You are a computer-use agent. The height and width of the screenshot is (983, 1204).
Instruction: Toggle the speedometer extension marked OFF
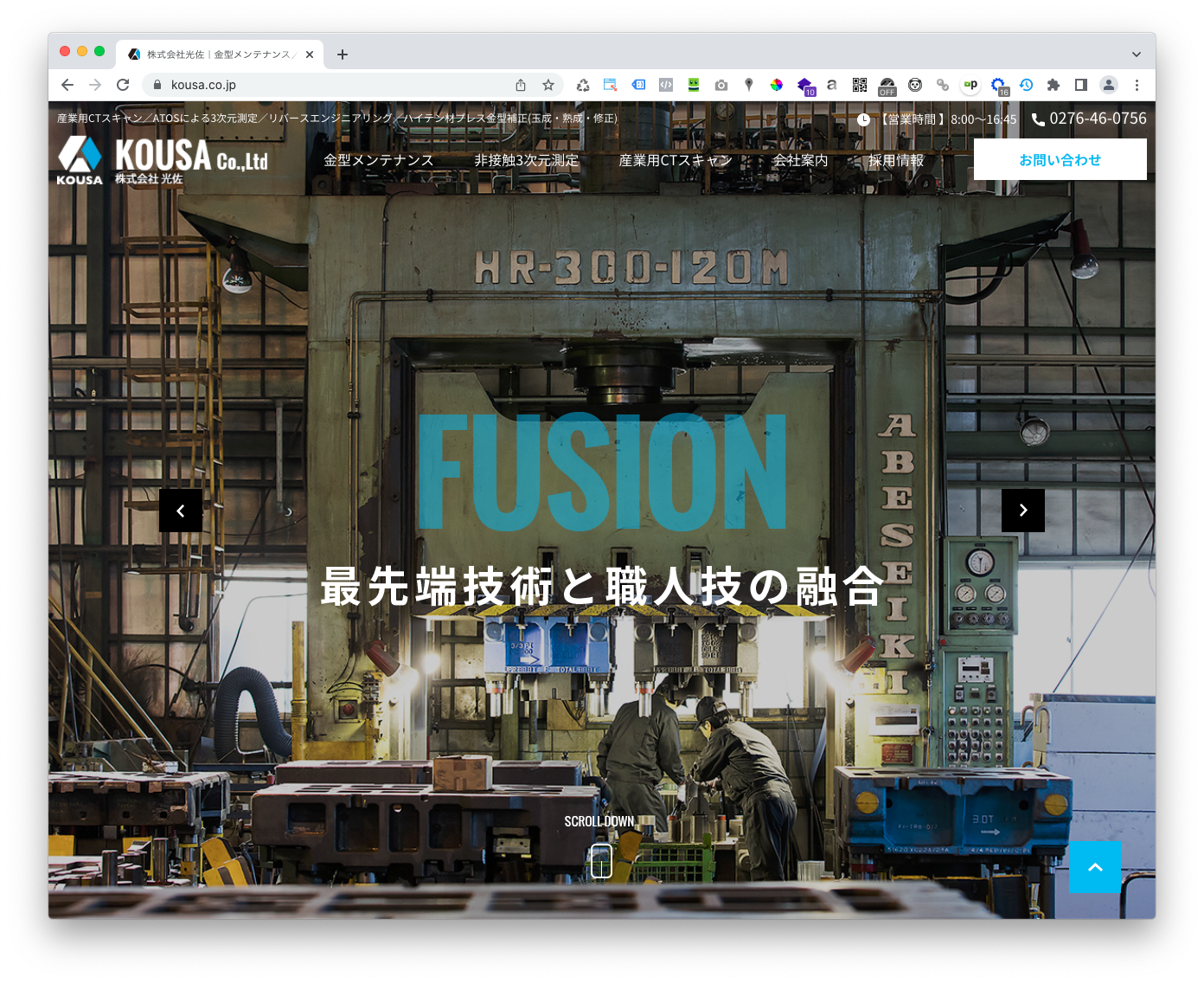(887, 85)
